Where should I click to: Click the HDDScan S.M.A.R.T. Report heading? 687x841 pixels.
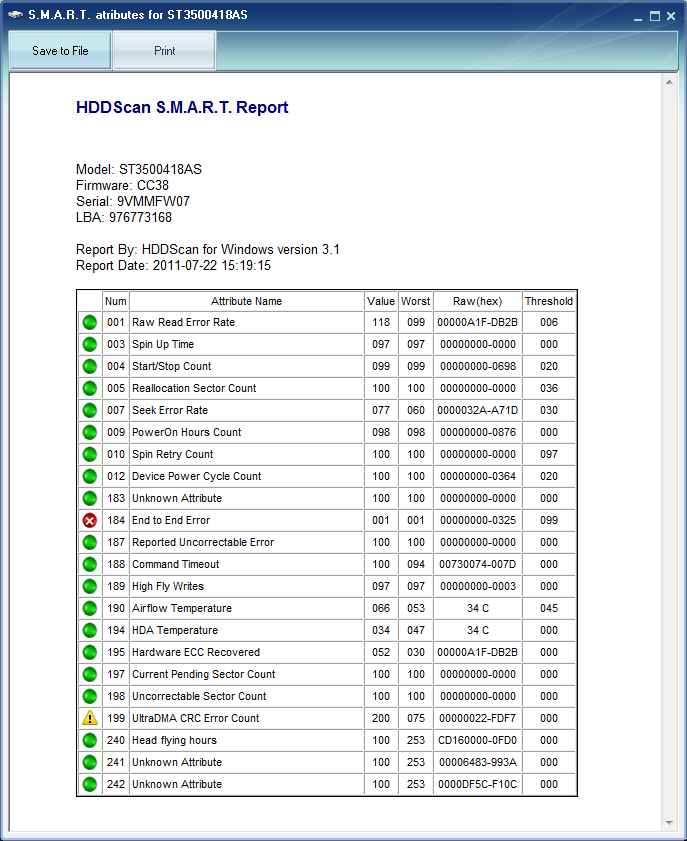coord(182,107)
